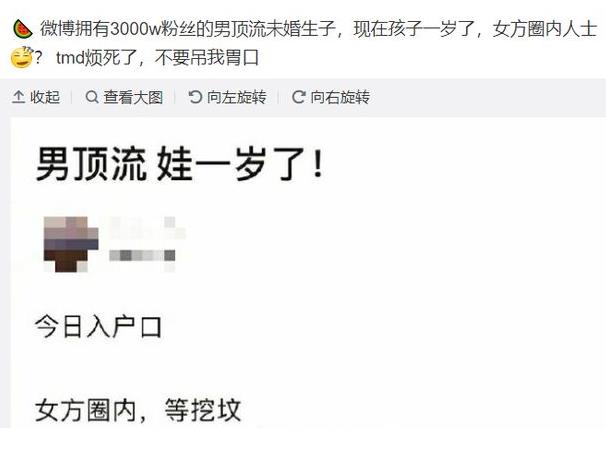Click the text 女方圈内，等挖坟
This screenshot has height=455, width=606.
(138, 410)
